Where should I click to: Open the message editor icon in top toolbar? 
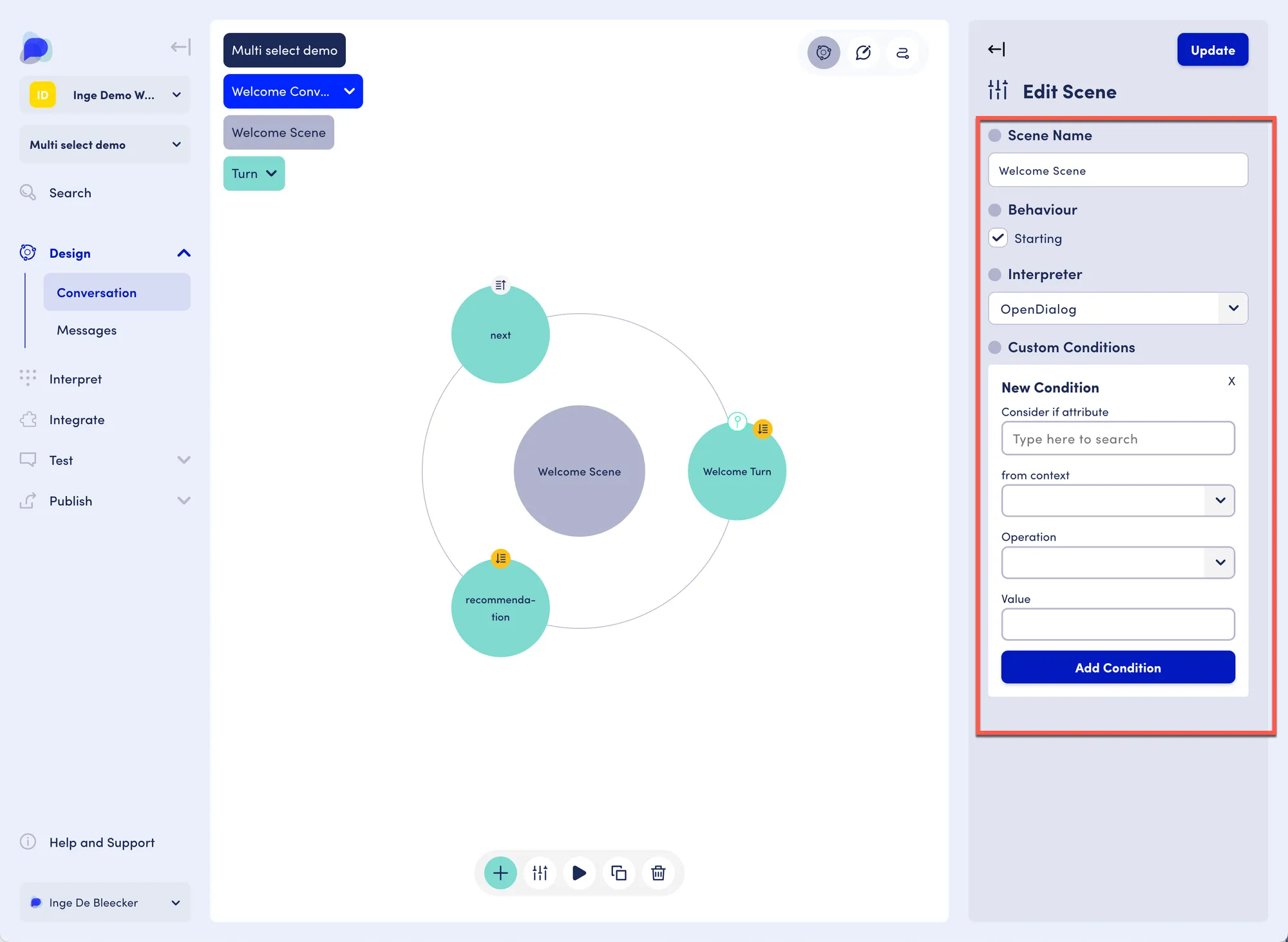(x=863, y=53)
